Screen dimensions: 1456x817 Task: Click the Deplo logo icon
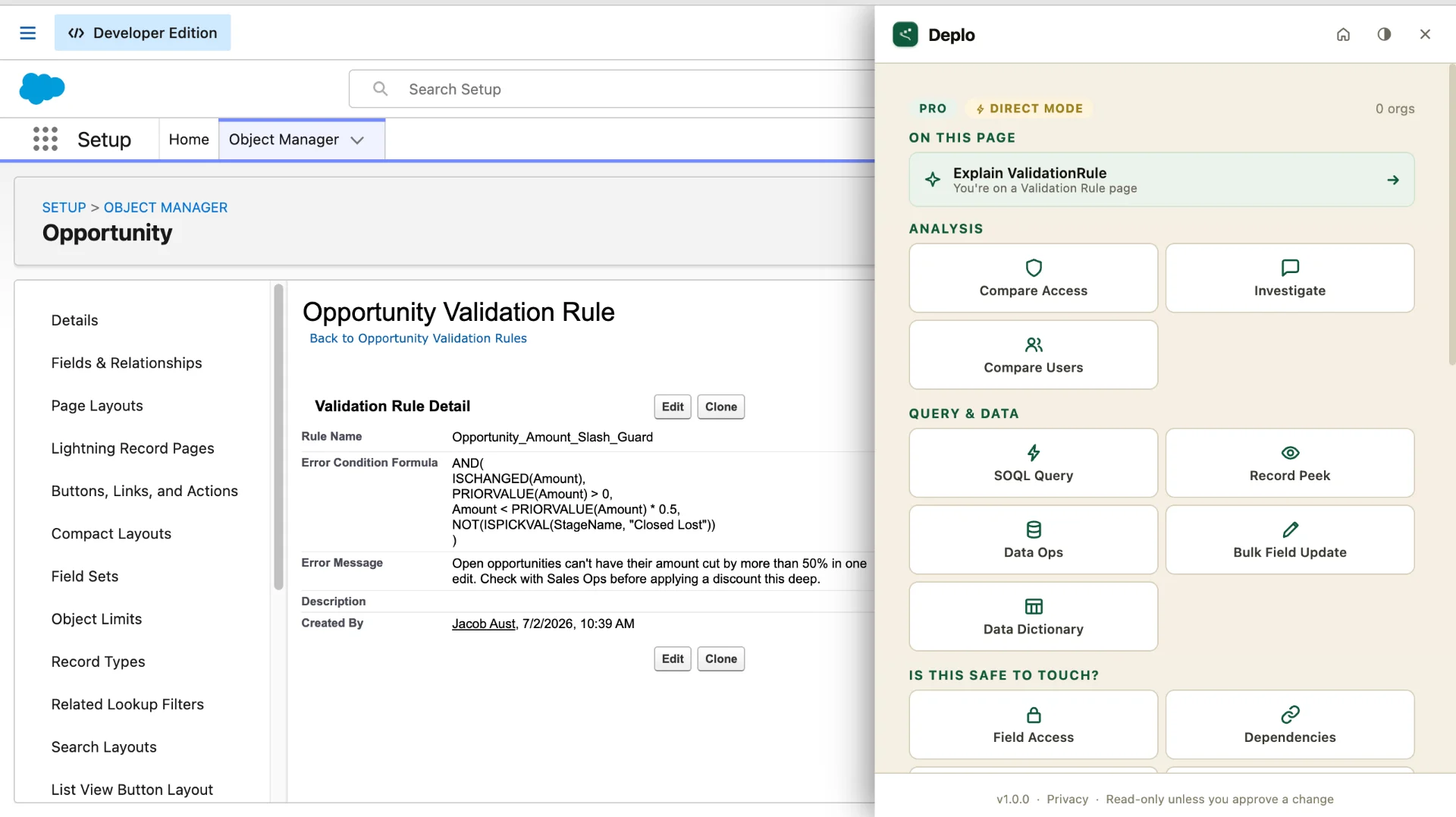tap(905, 35)
